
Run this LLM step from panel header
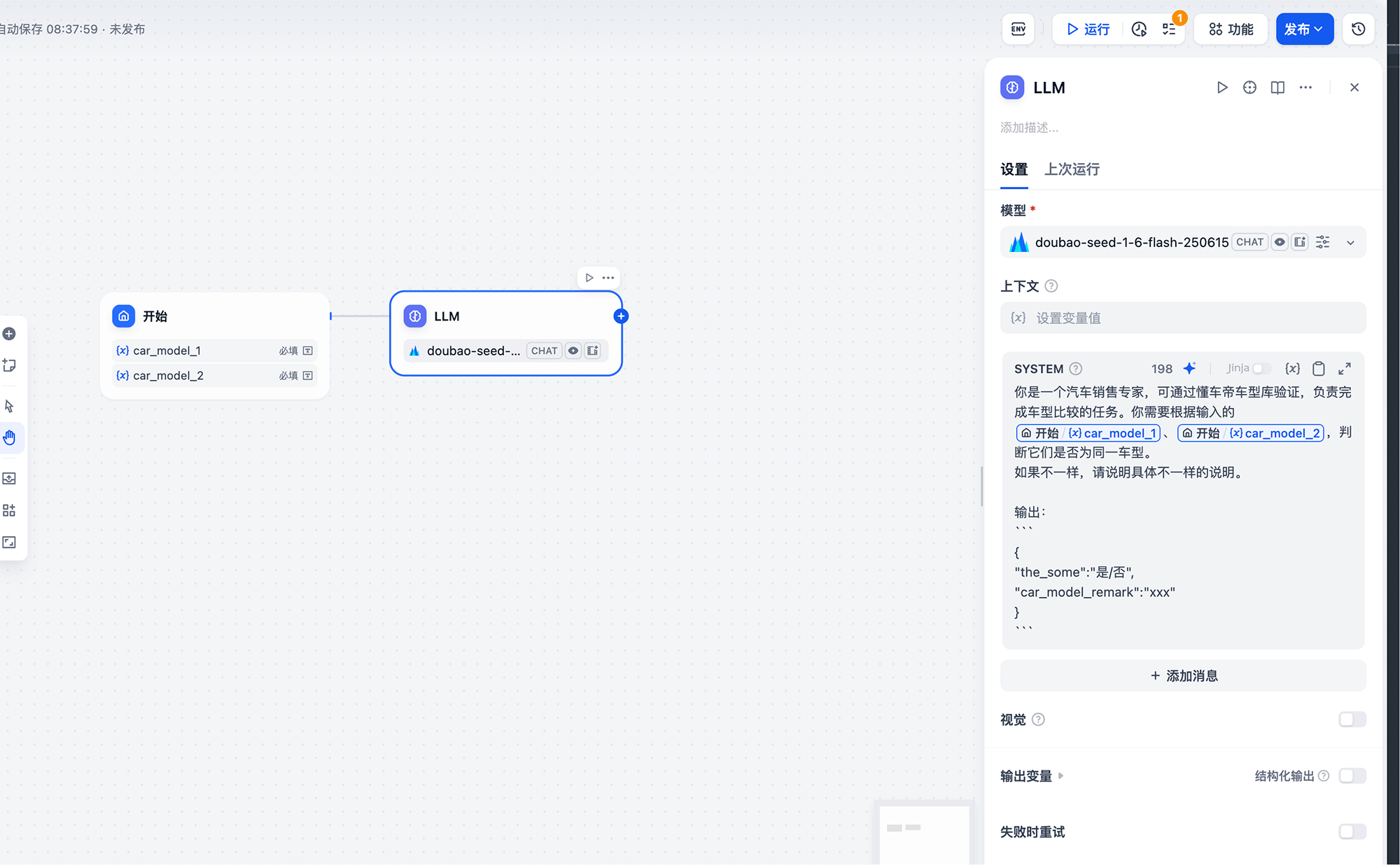(x=1221, y=87)
